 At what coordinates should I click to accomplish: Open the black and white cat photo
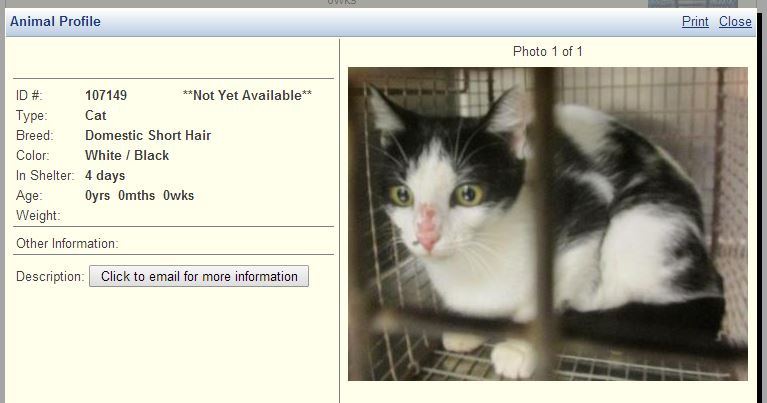548,224
